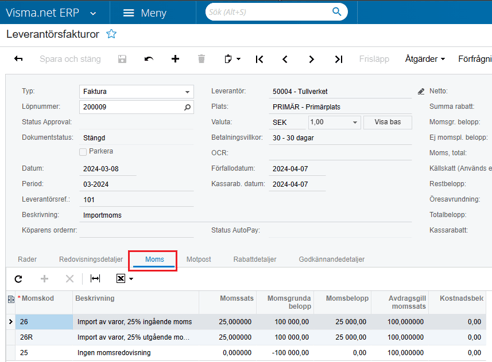Click the Betalningsvillkor 30 - 30 dagar

tap(340, 138)
